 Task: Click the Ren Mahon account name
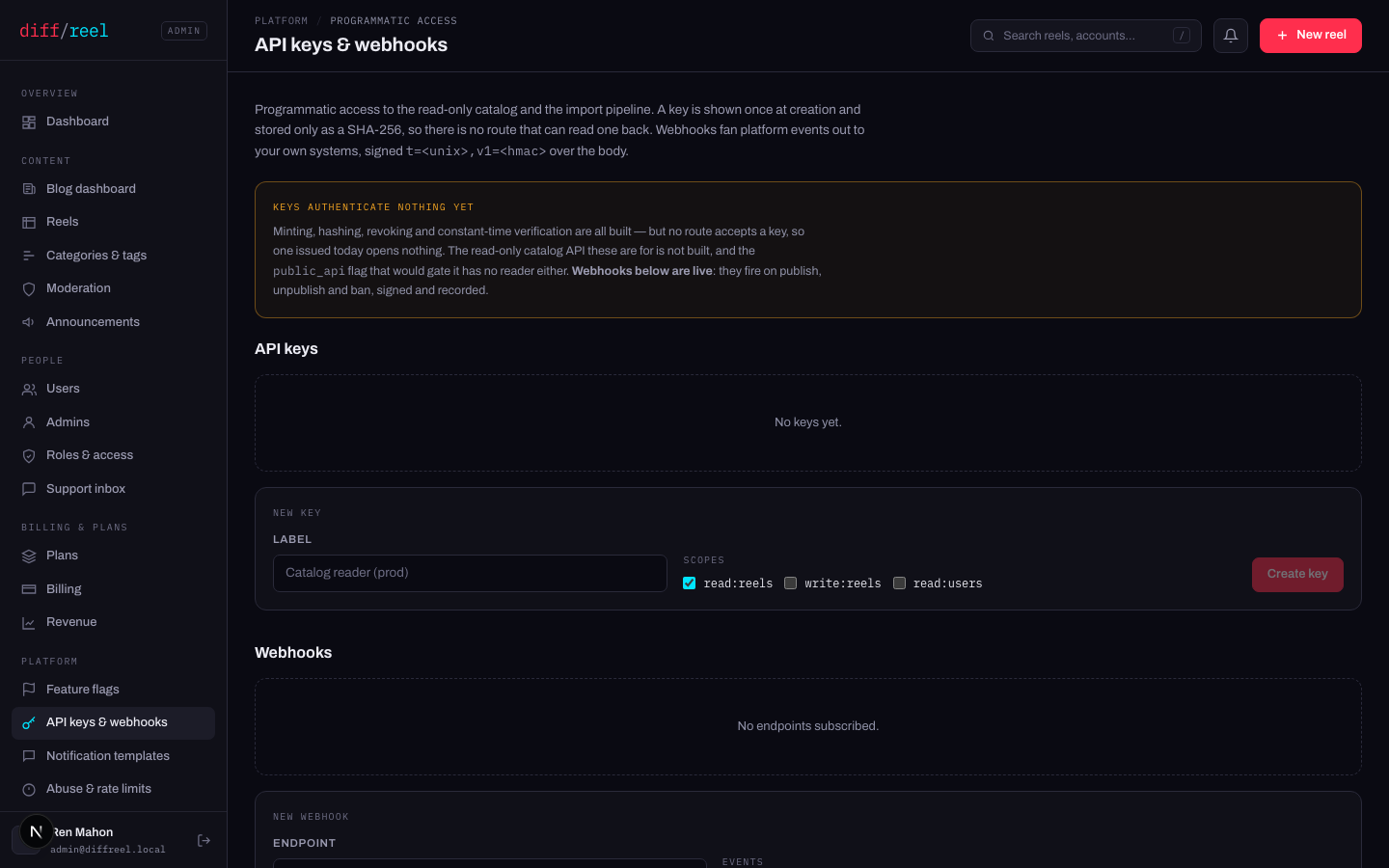pos(83,832)
